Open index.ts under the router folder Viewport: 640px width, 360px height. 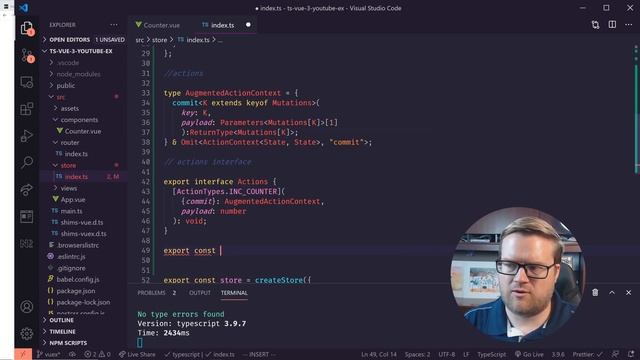pyautogui.click(x=83, y=154)
